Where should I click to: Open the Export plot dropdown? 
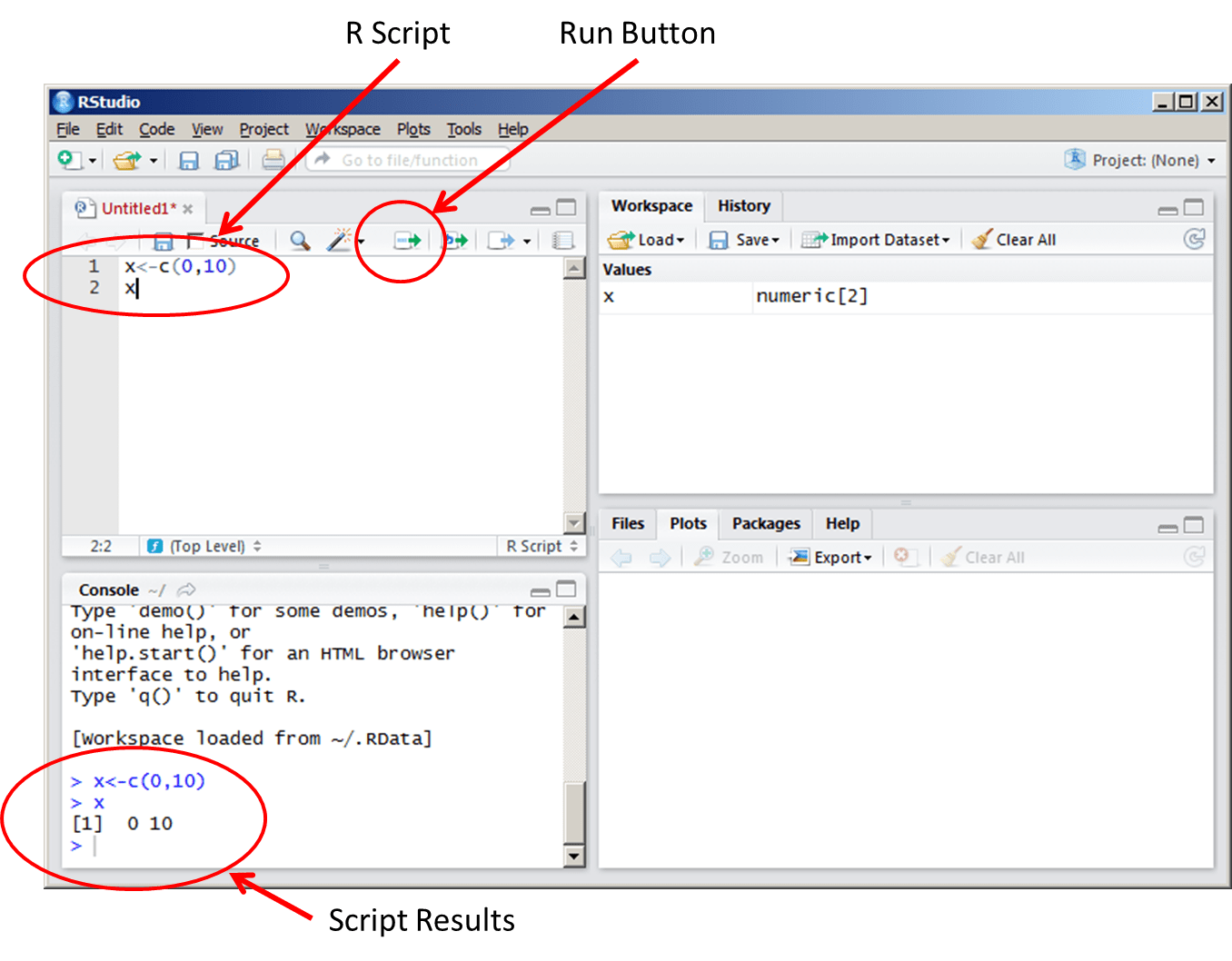(x=830, y=558)
